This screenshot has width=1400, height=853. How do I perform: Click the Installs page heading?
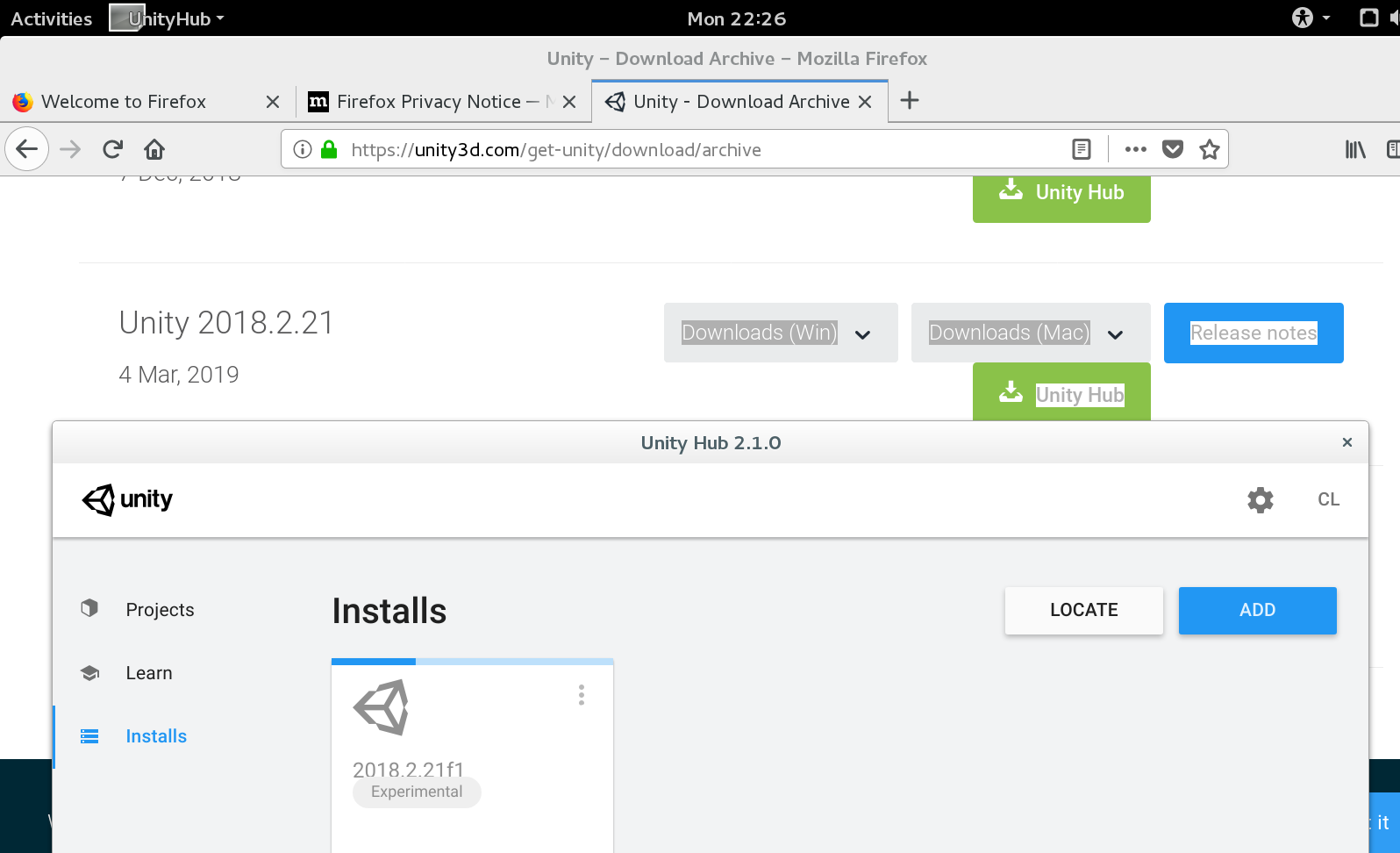pos(389,611)
